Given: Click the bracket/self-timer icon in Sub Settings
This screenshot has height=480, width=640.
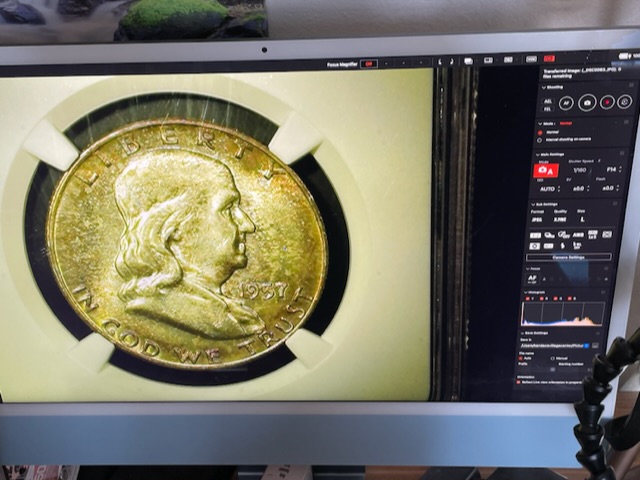Looking at the screenshot, I should pyautogui.click(x=549, y=236).
